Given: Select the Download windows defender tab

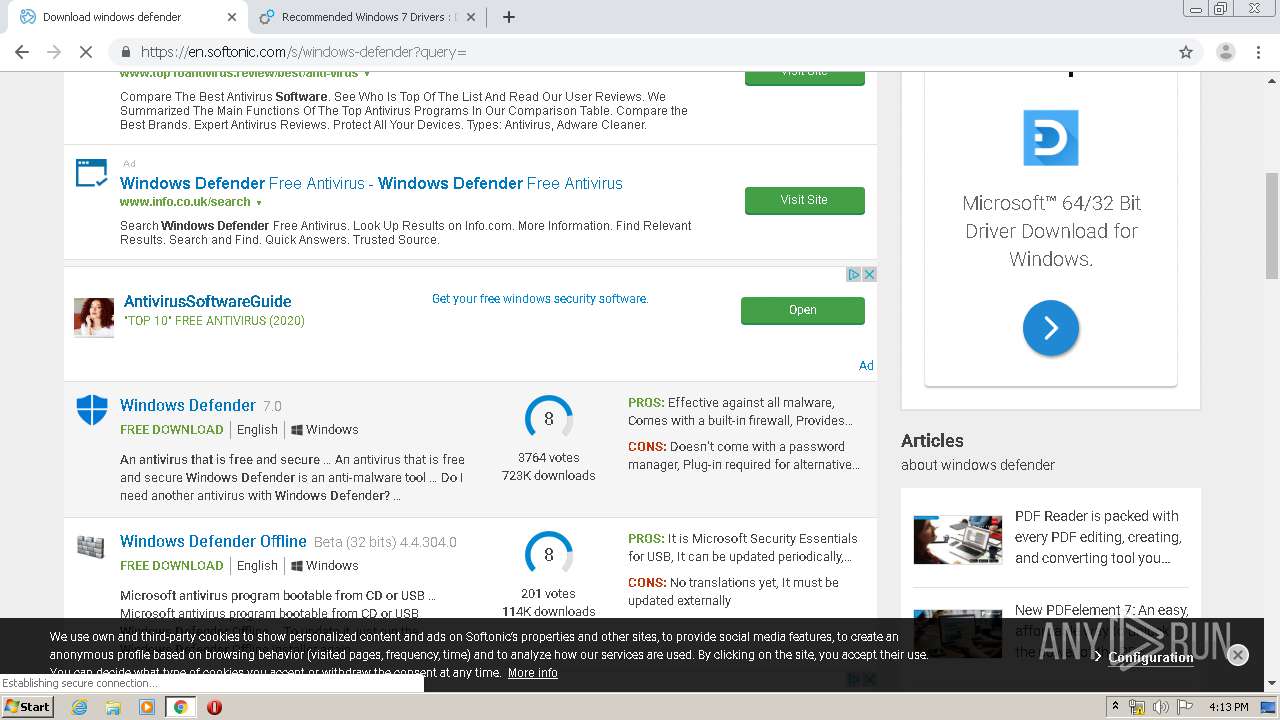Looking at the screenshot, I should [125, 17].
